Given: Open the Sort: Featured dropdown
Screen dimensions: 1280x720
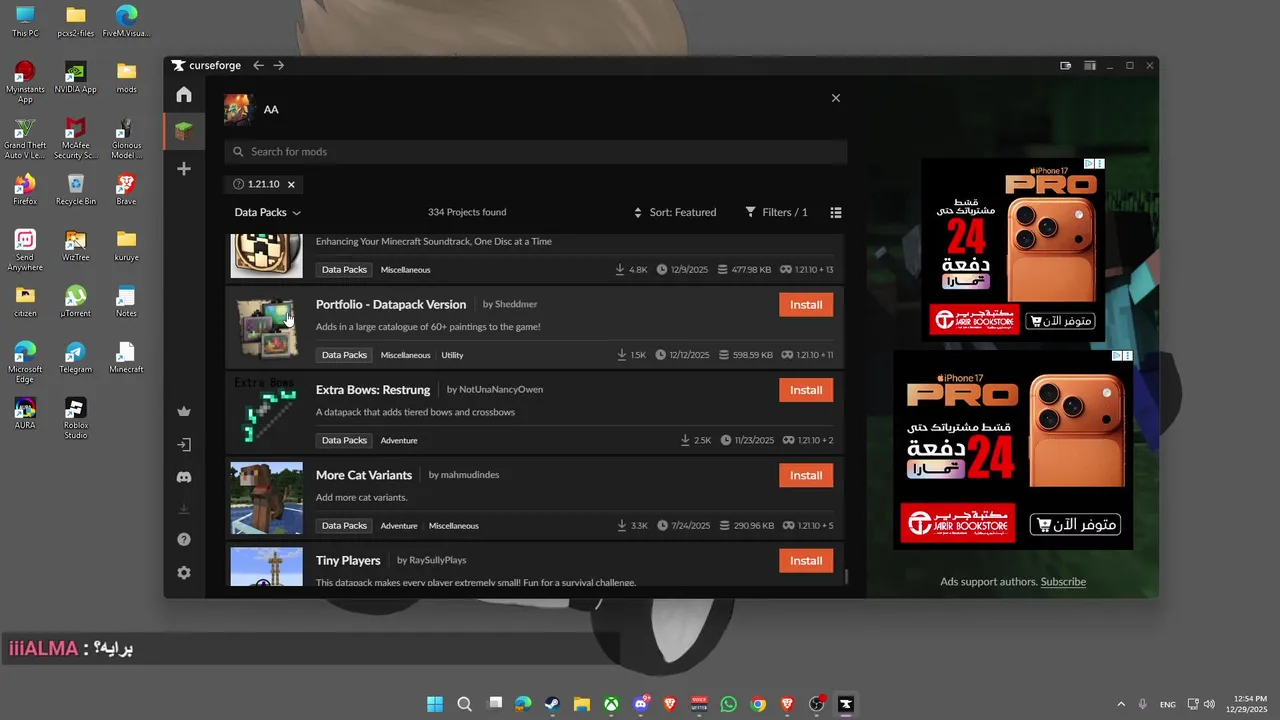Looking at the screenshot, I should tap(675, 212).
